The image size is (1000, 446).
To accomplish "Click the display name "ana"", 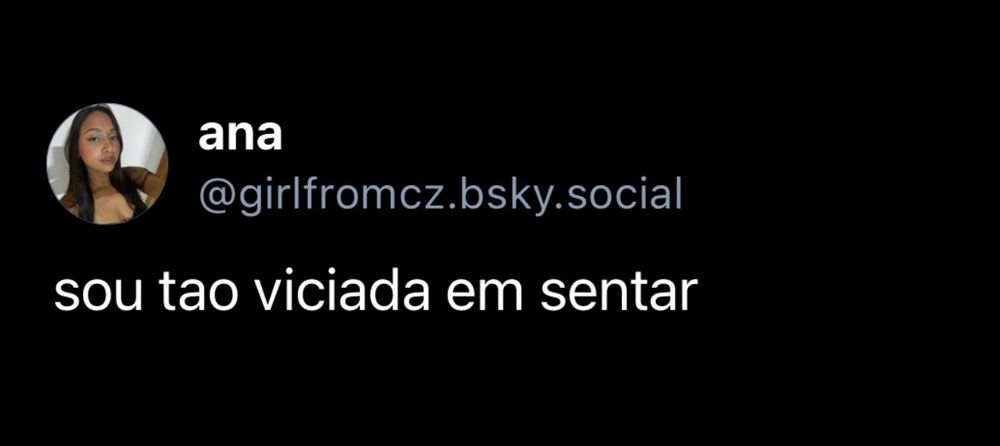I will [240, 137].
